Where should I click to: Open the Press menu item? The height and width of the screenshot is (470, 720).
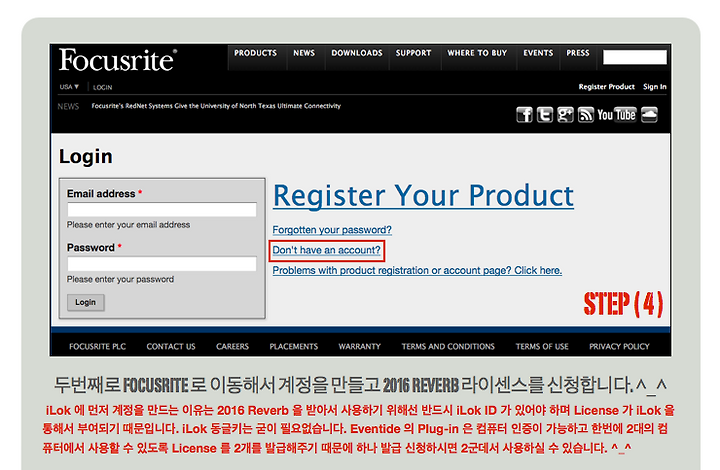[578, 53]
